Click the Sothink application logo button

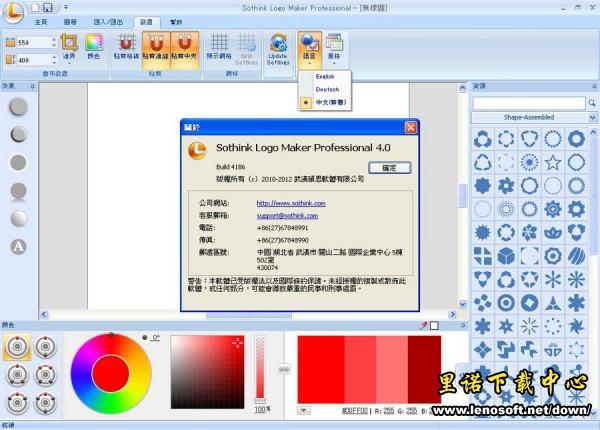(x=13, y=11)
